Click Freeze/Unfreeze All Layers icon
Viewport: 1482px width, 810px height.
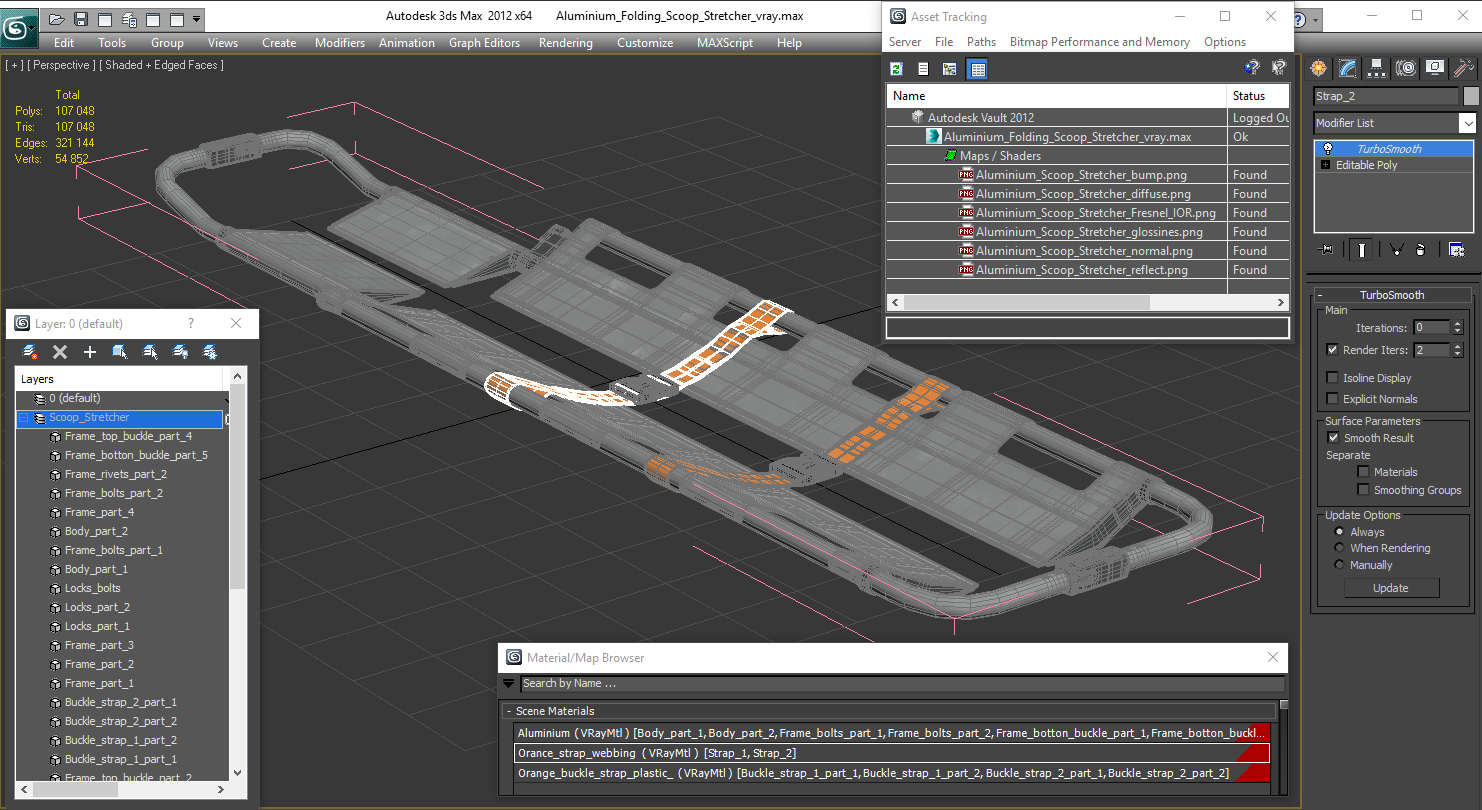210,352
